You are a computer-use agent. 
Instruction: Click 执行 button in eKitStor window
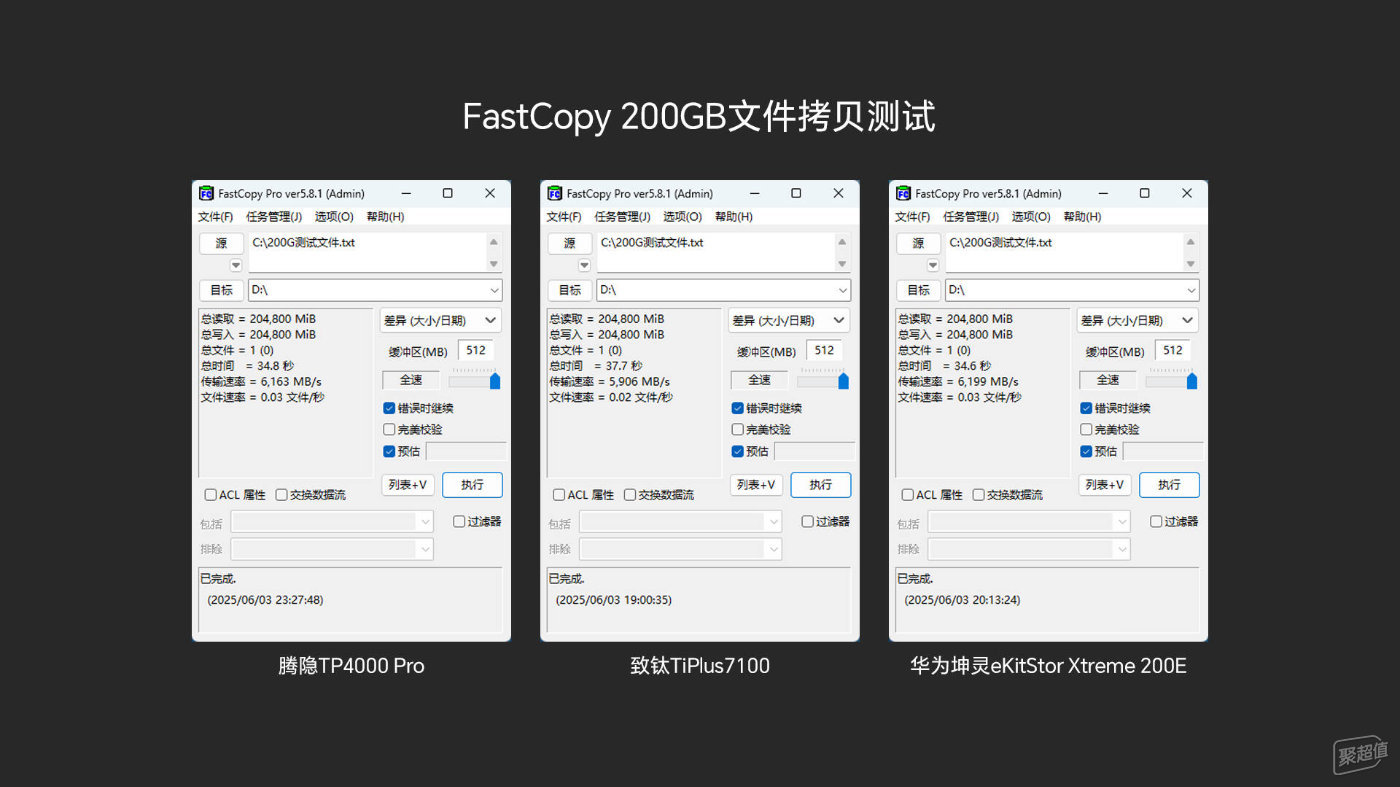tap(1169, 485)
